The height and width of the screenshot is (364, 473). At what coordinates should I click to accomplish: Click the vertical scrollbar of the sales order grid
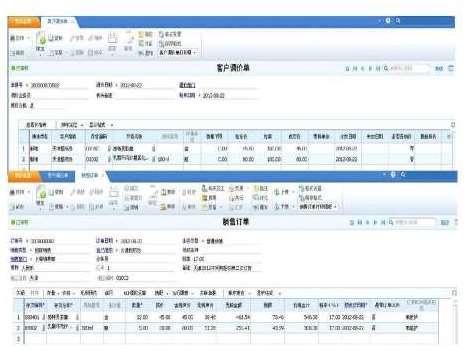coord(455,320)
